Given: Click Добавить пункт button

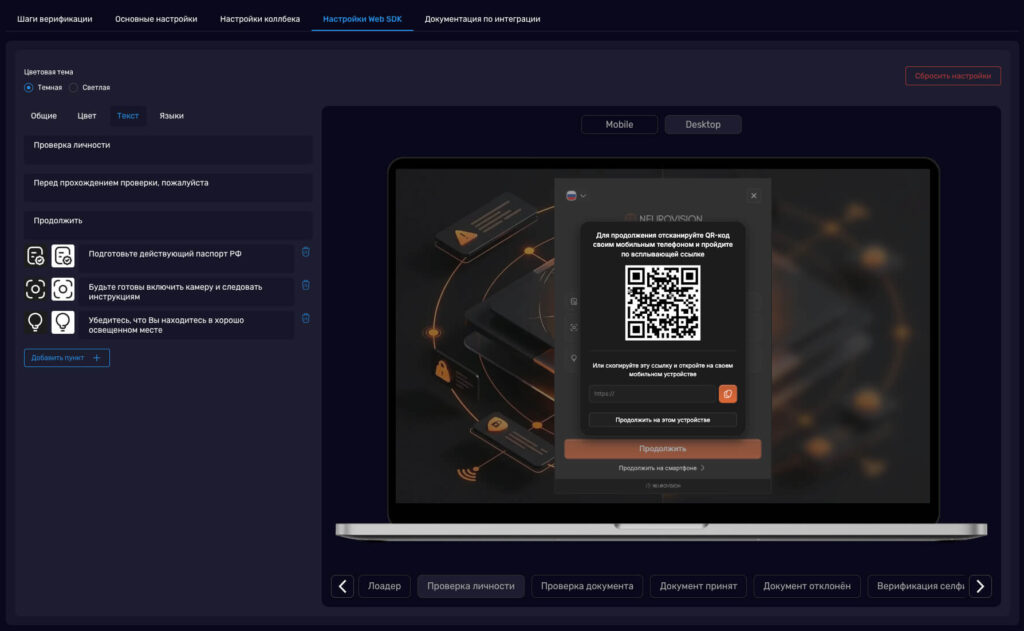Looking at the screenshot, I should [67, 358].
